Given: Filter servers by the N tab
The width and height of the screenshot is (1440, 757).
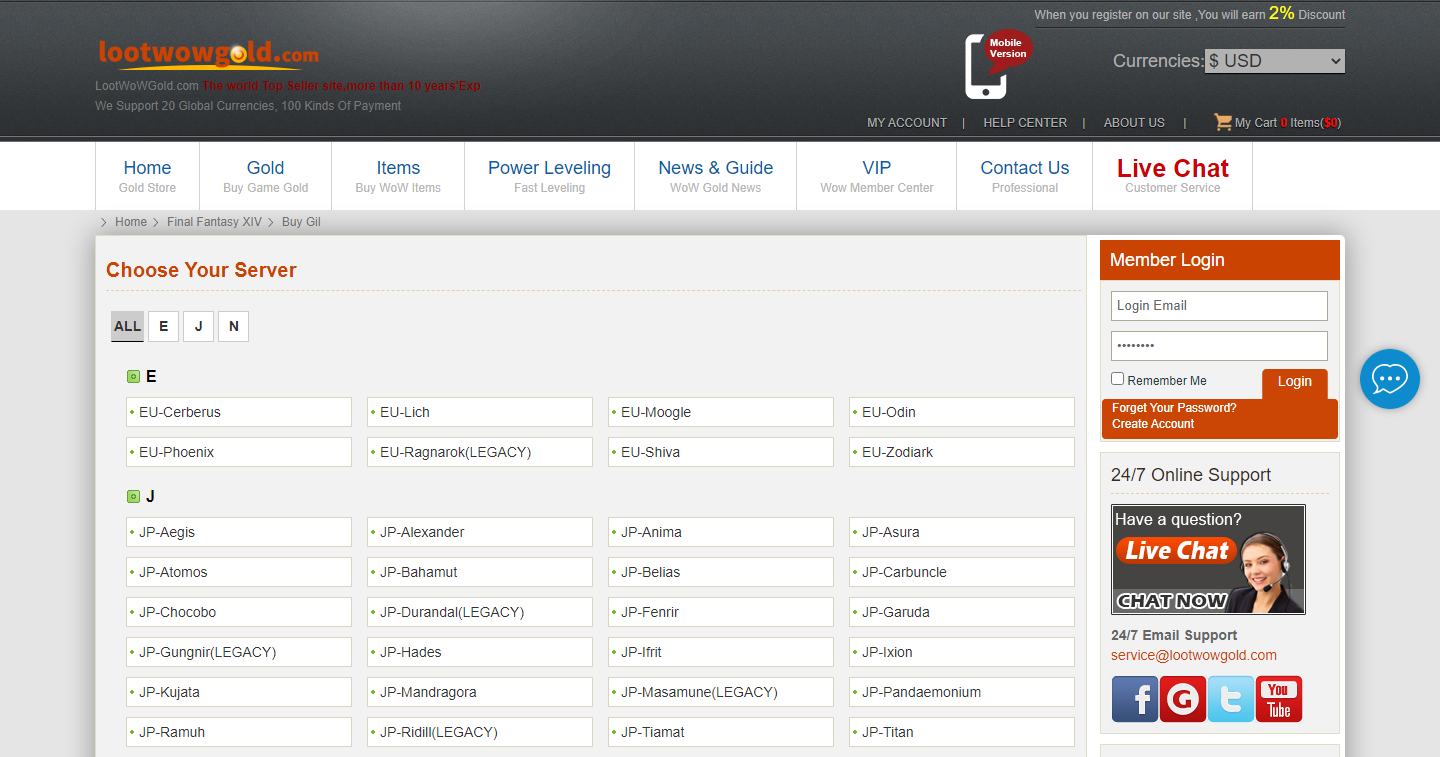Looking at the screenshot, I should tap(233, 326).
